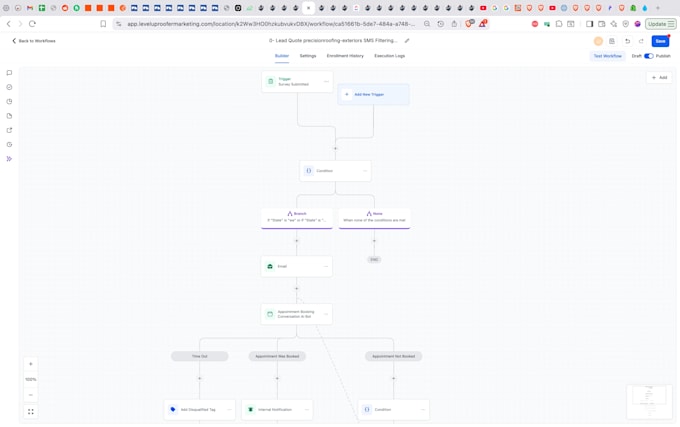Click the export arrow icon in left sidebar

tap(9, 130)
